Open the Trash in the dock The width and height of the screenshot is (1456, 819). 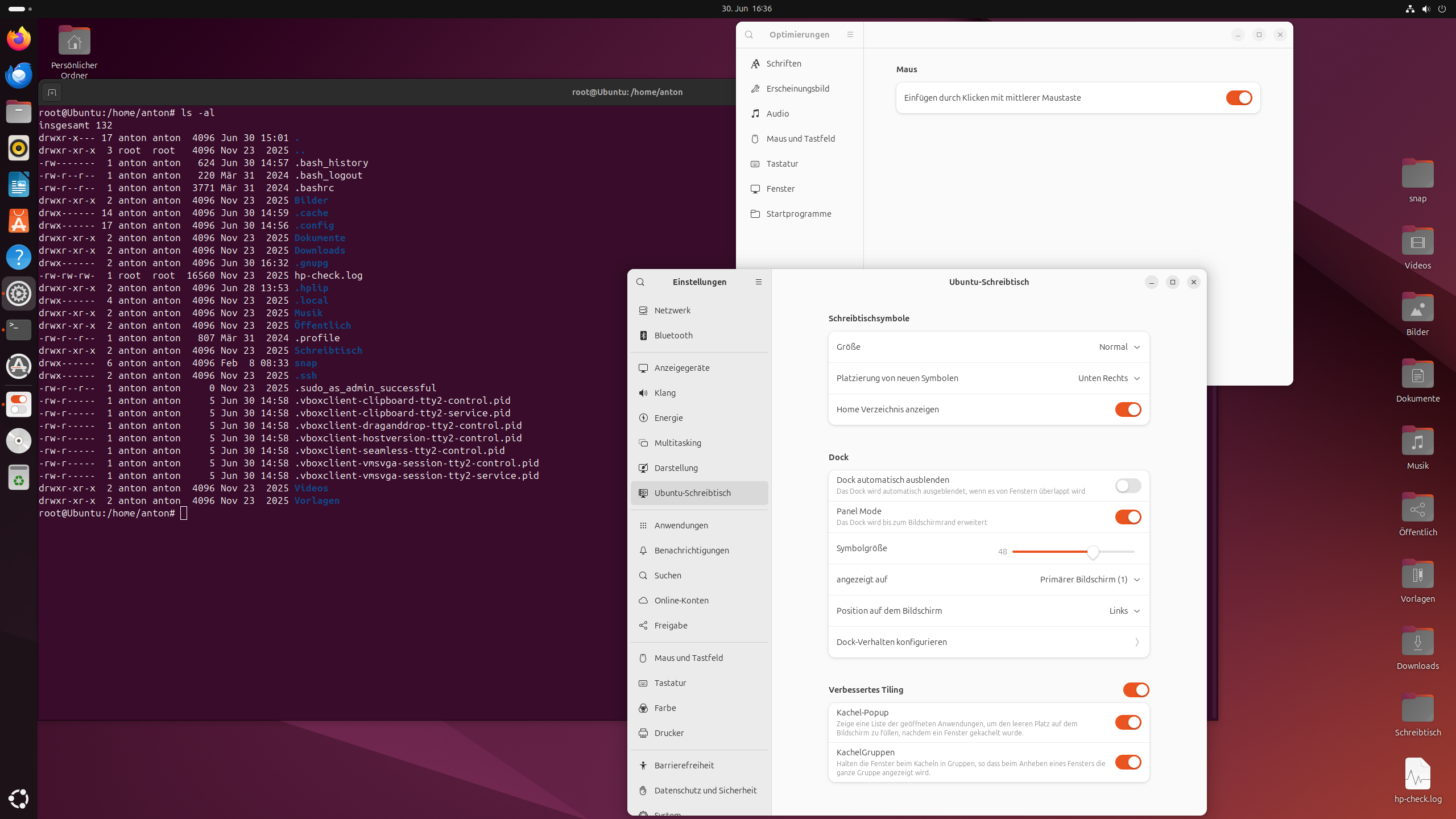tap(19, 477)
